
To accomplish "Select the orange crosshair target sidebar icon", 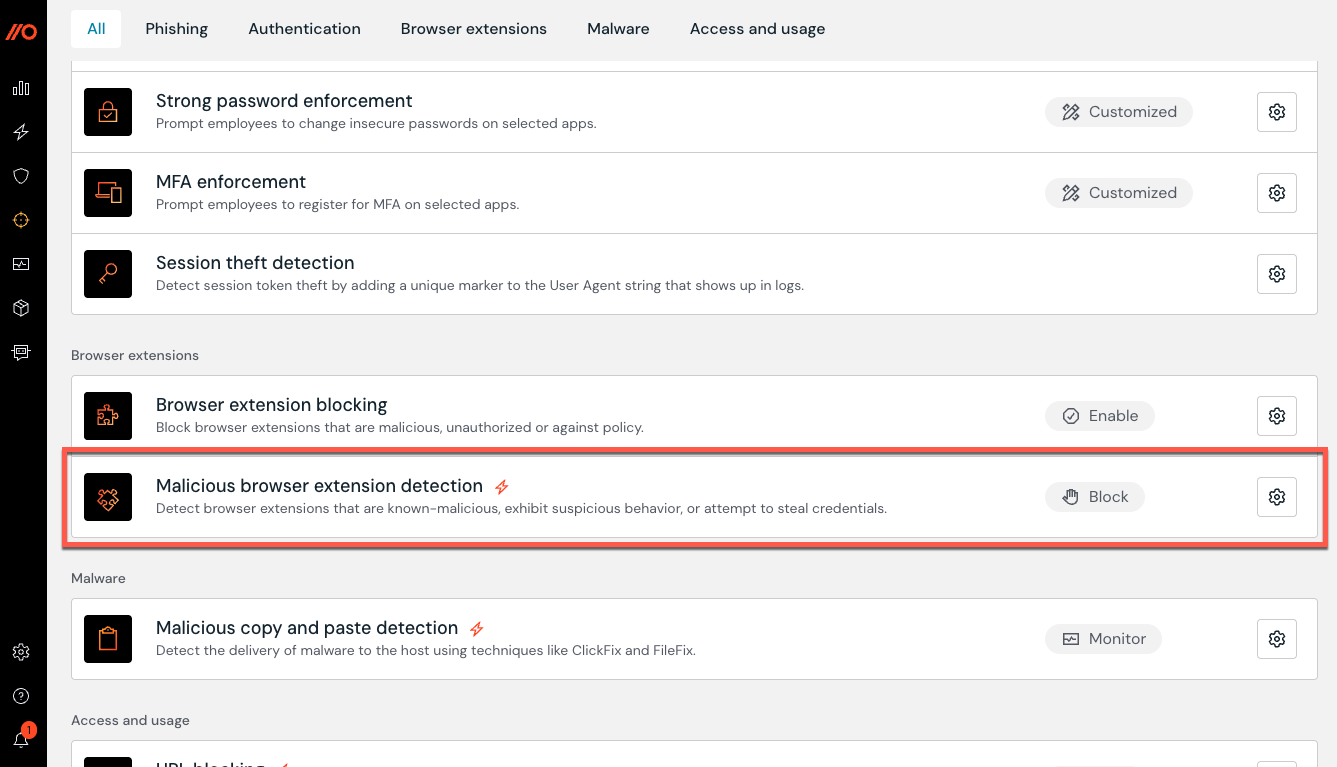I will (x=21, y=219).
